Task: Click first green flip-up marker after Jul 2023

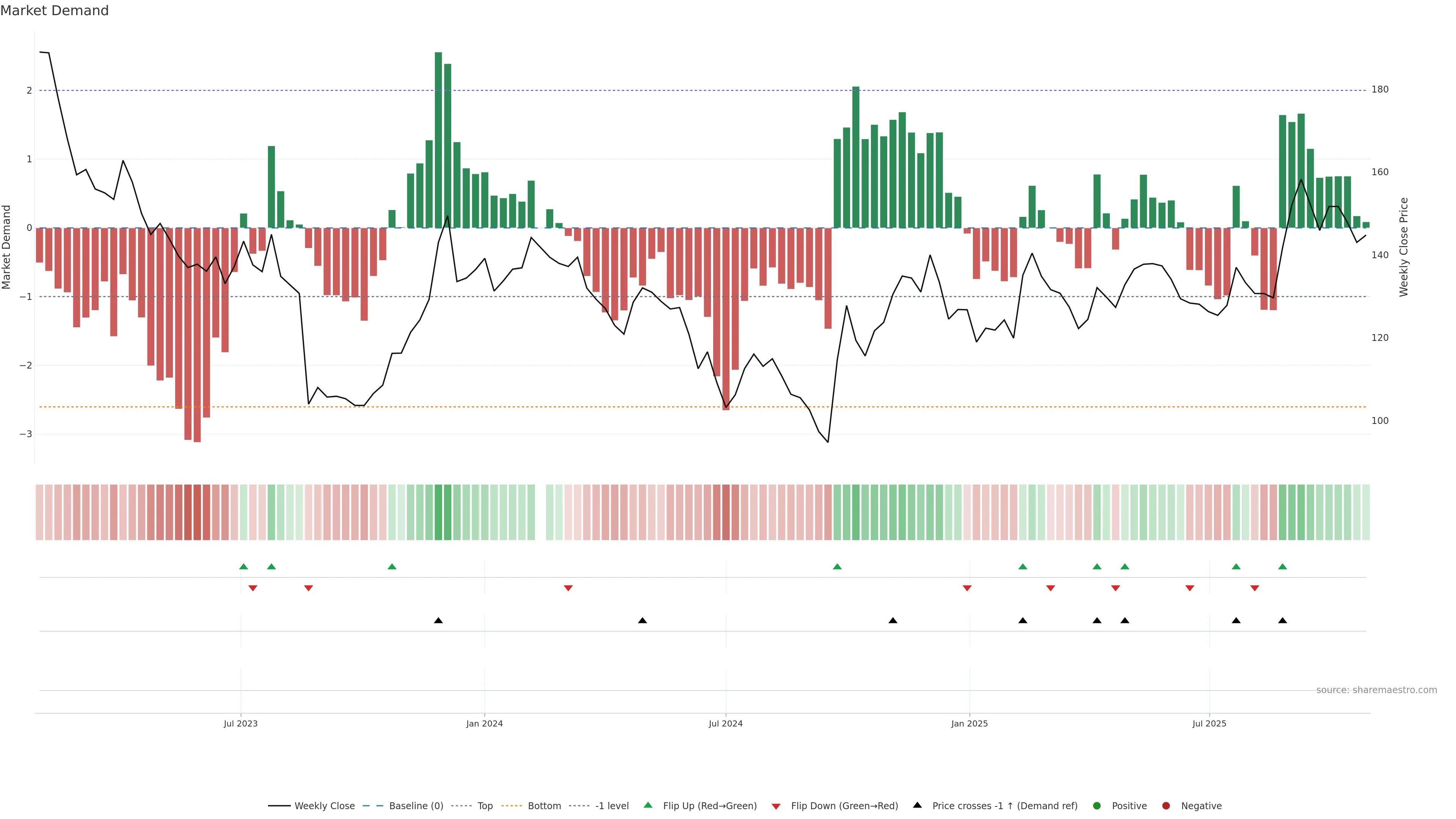Action: pos(243,566)
